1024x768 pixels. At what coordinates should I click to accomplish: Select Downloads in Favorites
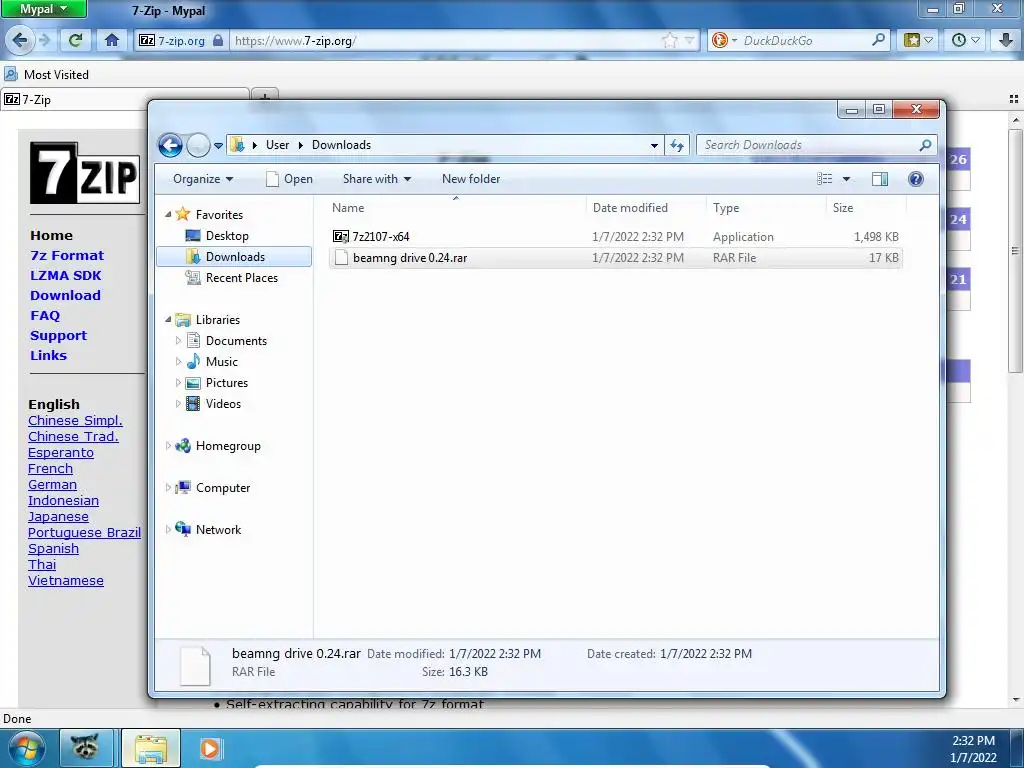tap(234, 257)
